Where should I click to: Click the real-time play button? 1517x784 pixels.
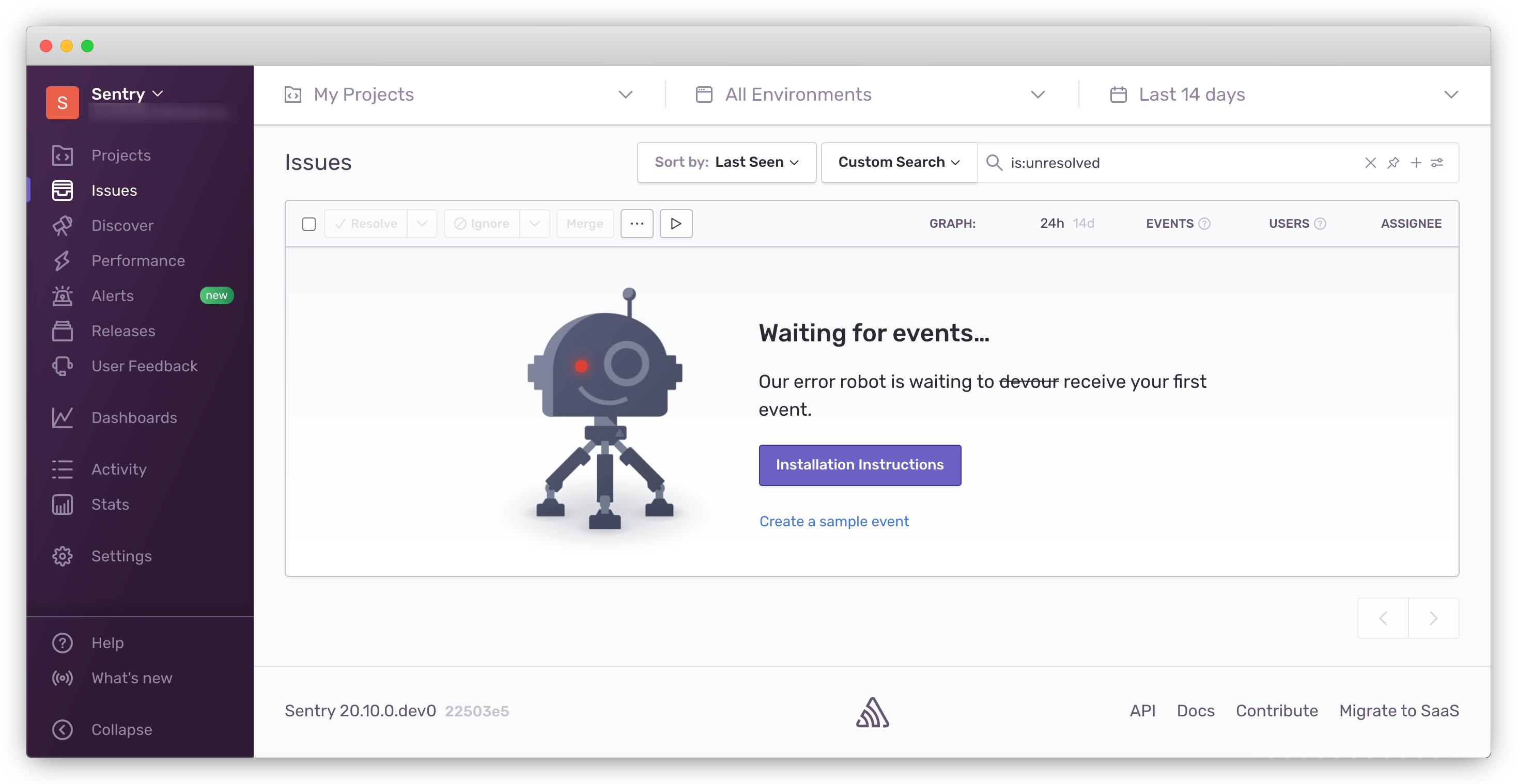tap(675, 224)
